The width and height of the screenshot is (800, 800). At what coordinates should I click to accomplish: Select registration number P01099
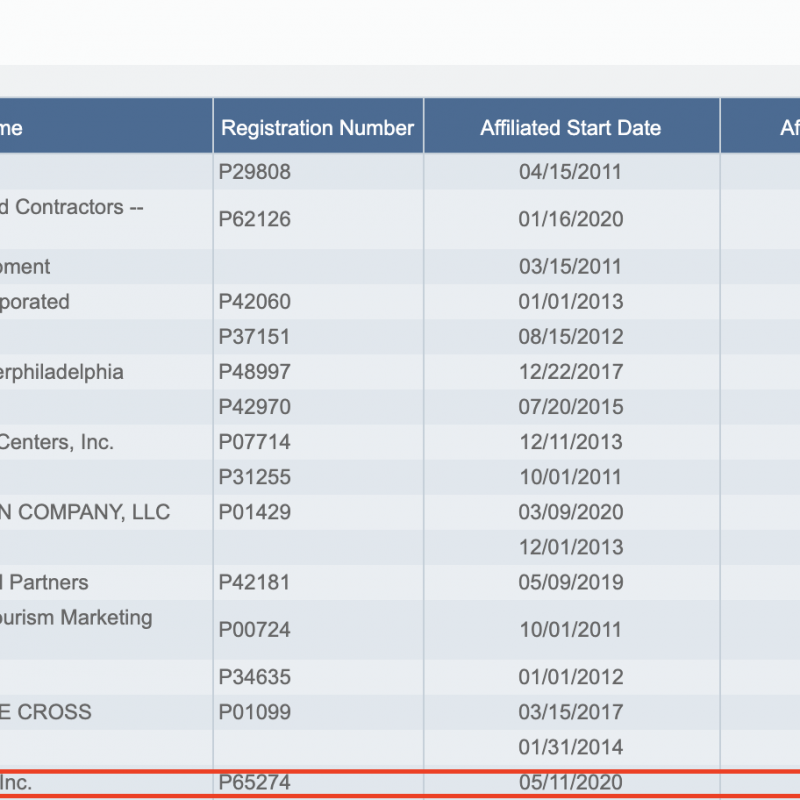click(255, 712)
